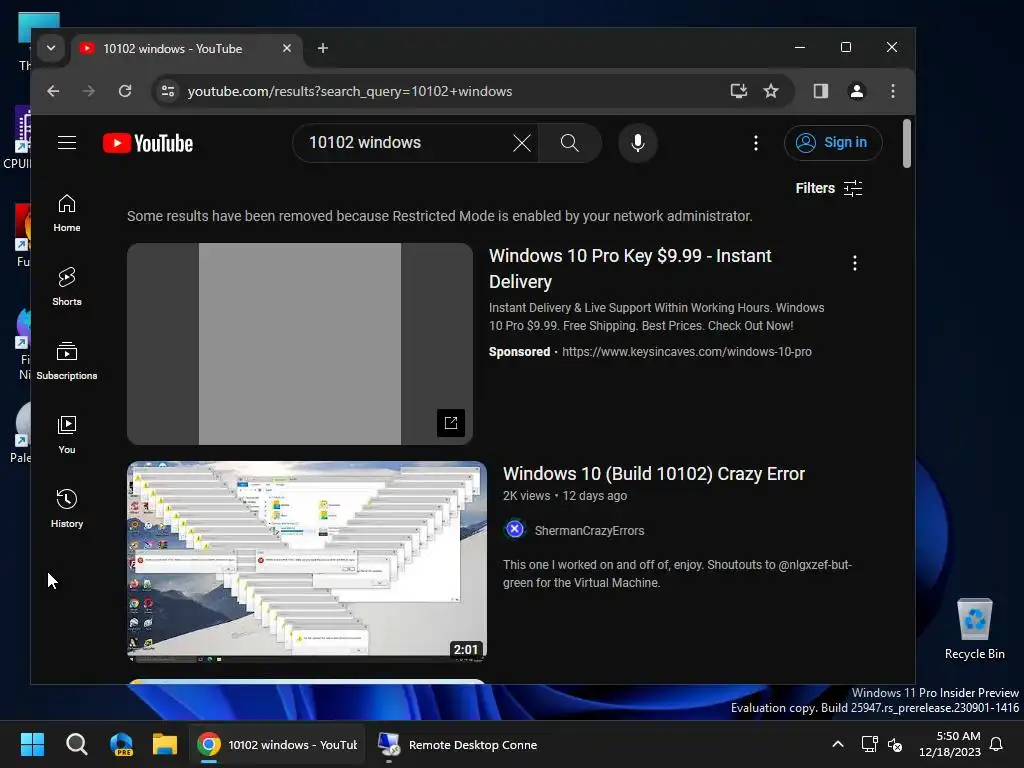1024x768 pixels.
Task: Open Chrome profile icon
Action: 856,91
